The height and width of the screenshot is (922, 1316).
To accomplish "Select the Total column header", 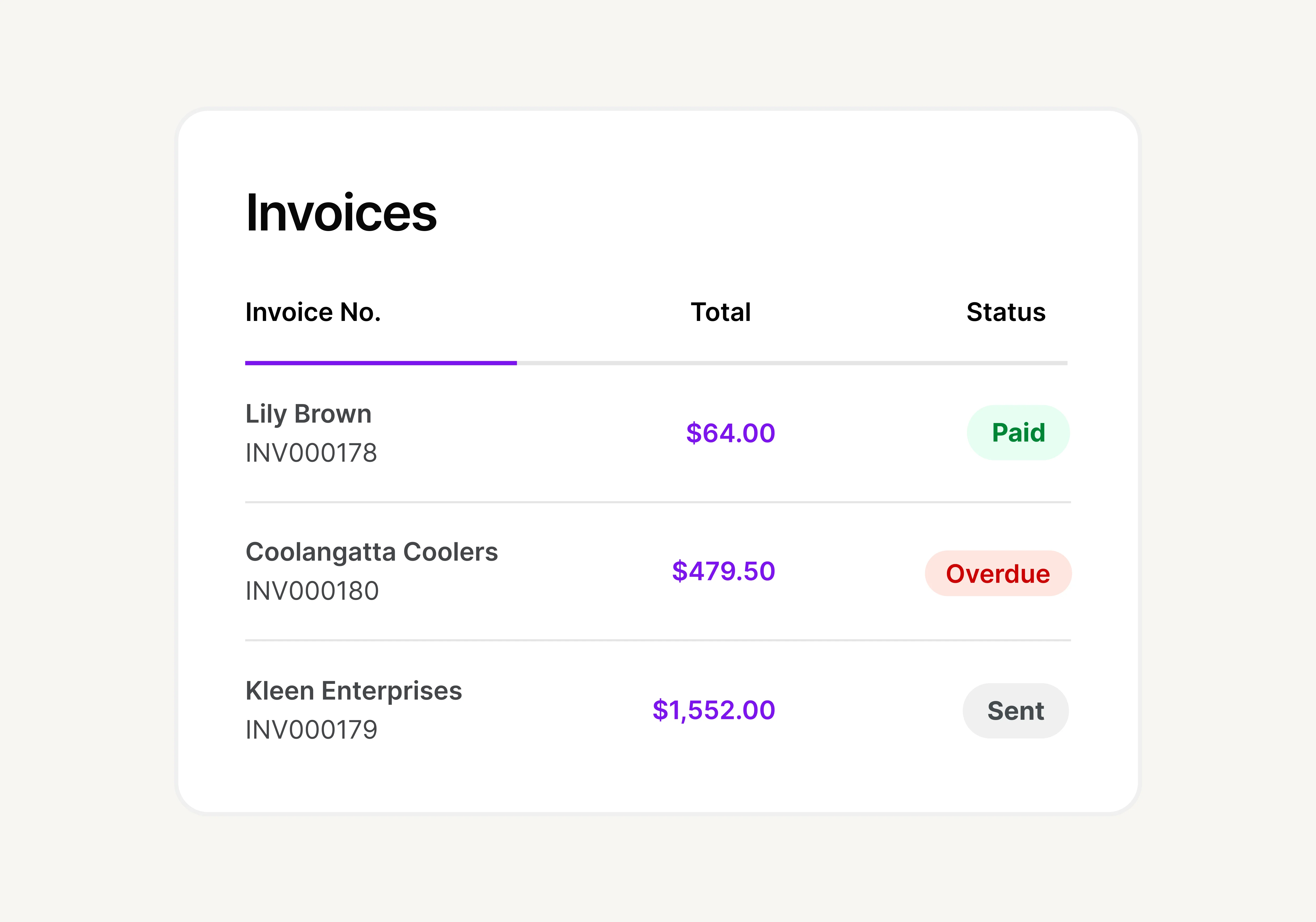I will pyautogui.click(x=720, y=312).
